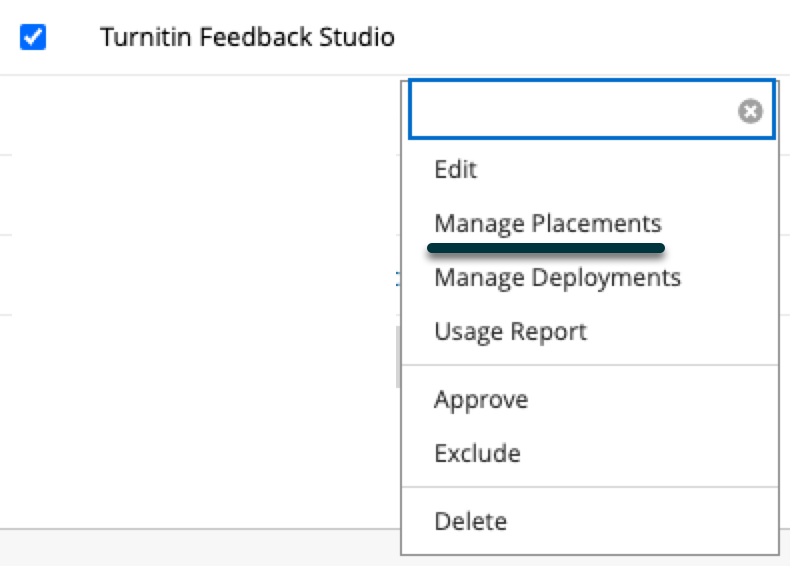This screenshot has height=566, width=790.
Task: Click the dark underline beneath Manage Placements
Action: [x=546, y=248]
